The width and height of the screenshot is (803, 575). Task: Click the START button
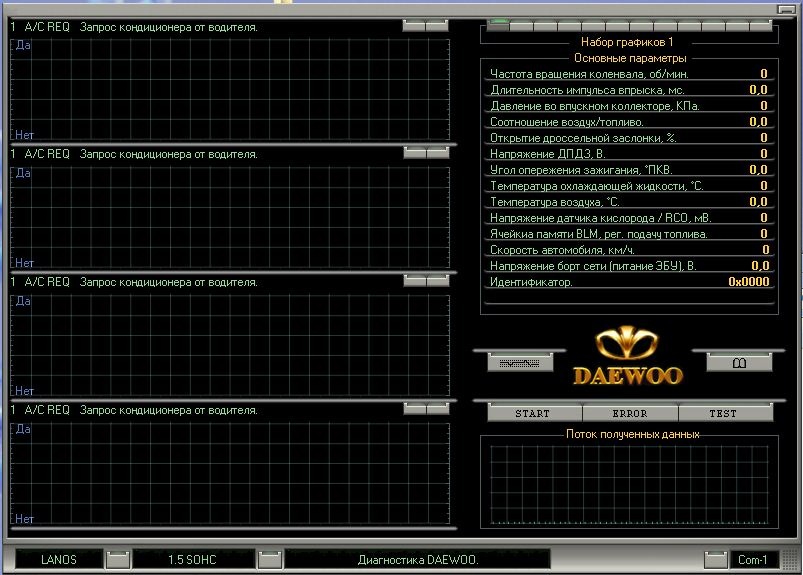[534, 413]
